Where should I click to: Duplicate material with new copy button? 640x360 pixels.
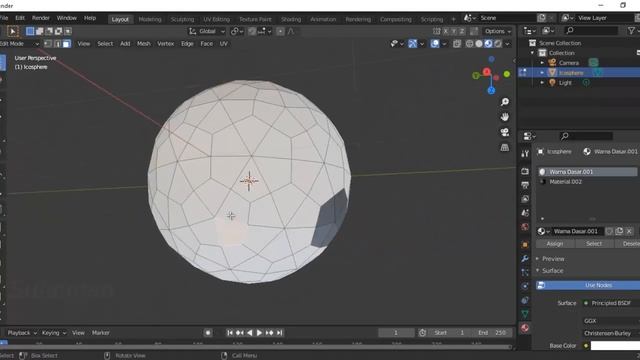619,231
